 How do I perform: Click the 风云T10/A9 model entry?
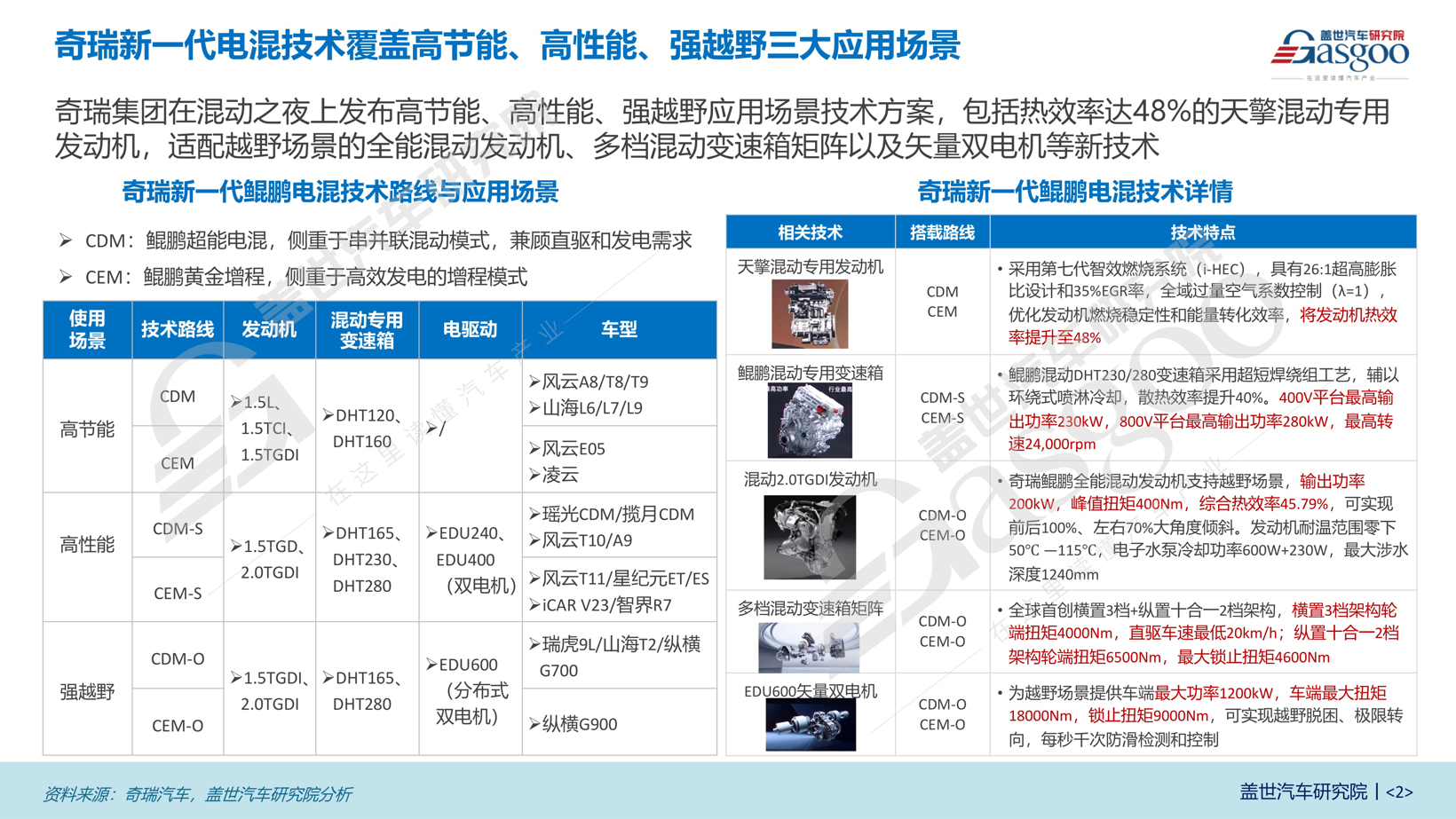(581, 540)
